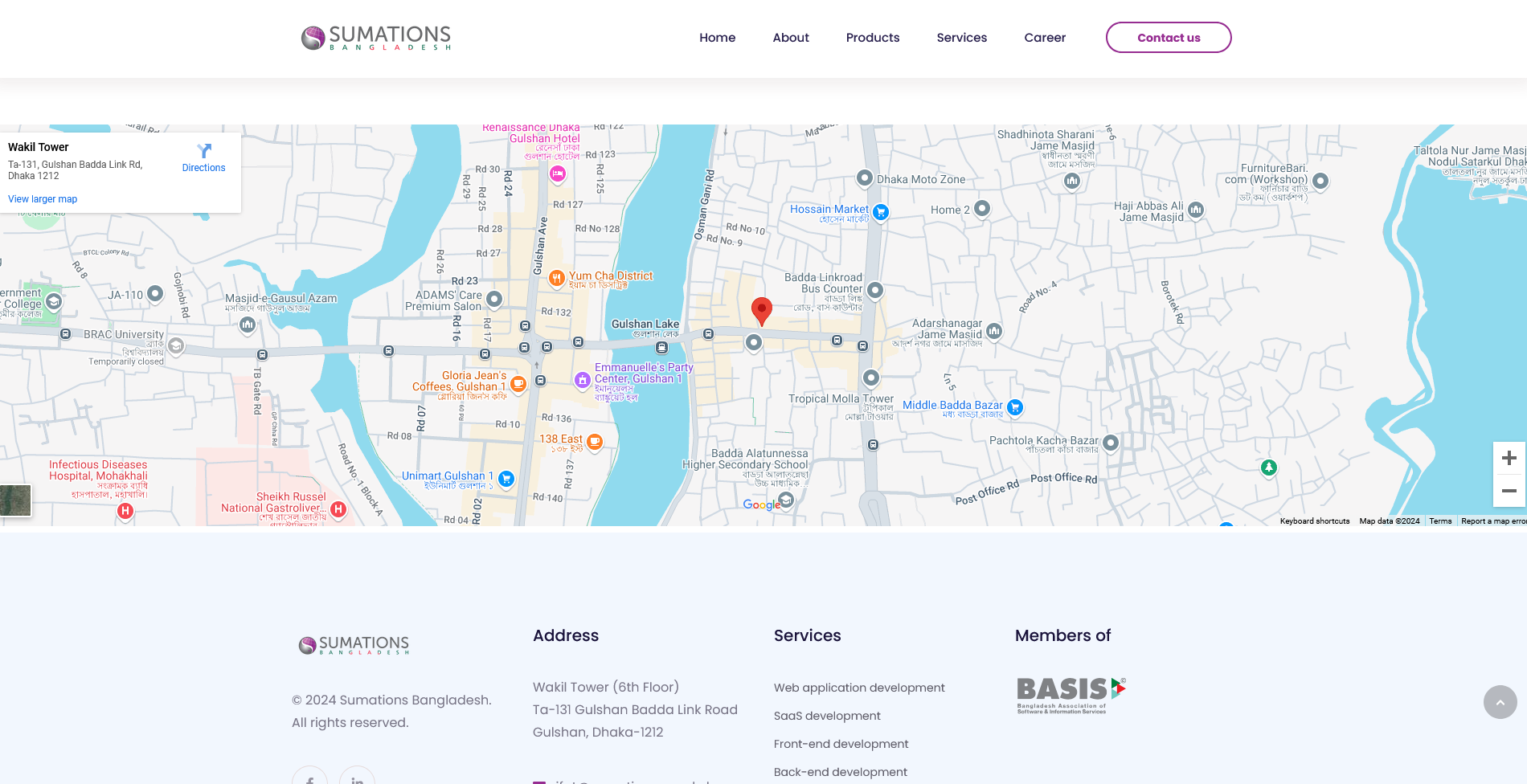The image size is (1527, 784).
Task: Click the Sumations logo in the header
Action: [375, 37]
